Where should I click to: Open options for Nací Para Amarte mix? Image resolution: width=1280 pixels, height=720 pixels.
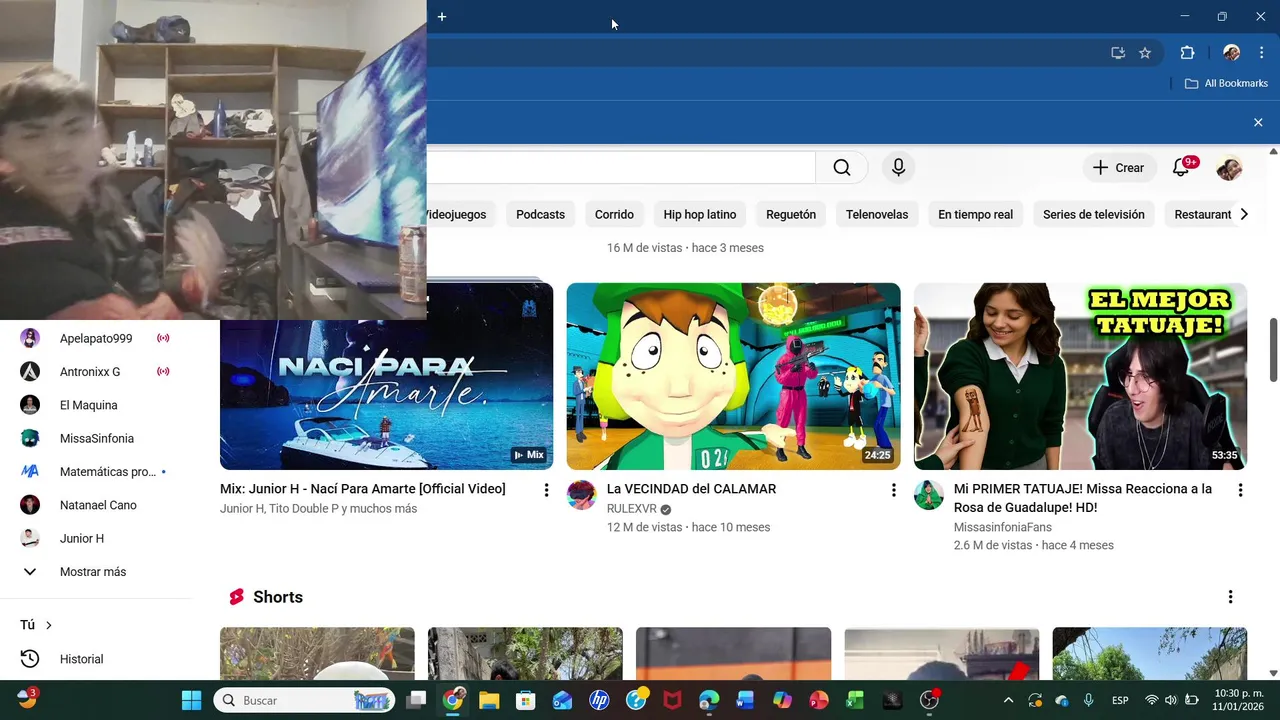point(546,490)
